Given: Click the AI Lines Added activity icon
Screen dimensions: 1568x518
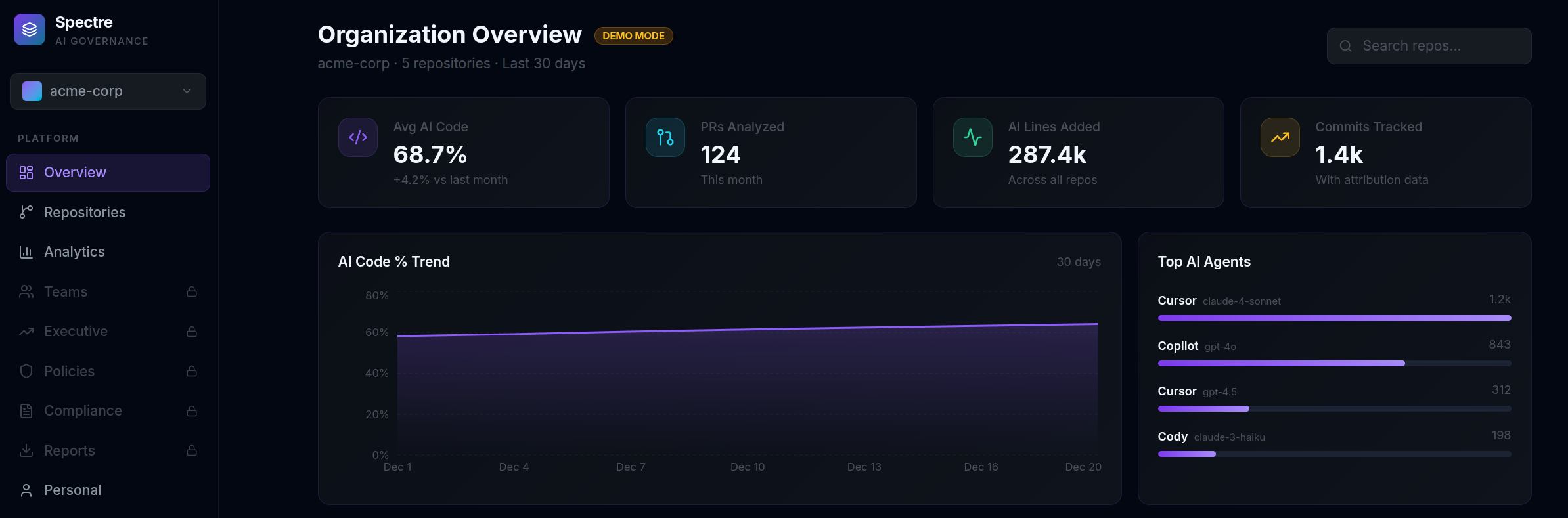Looking at the screenshot, I should pyautogui.click(x=973, y=137).
